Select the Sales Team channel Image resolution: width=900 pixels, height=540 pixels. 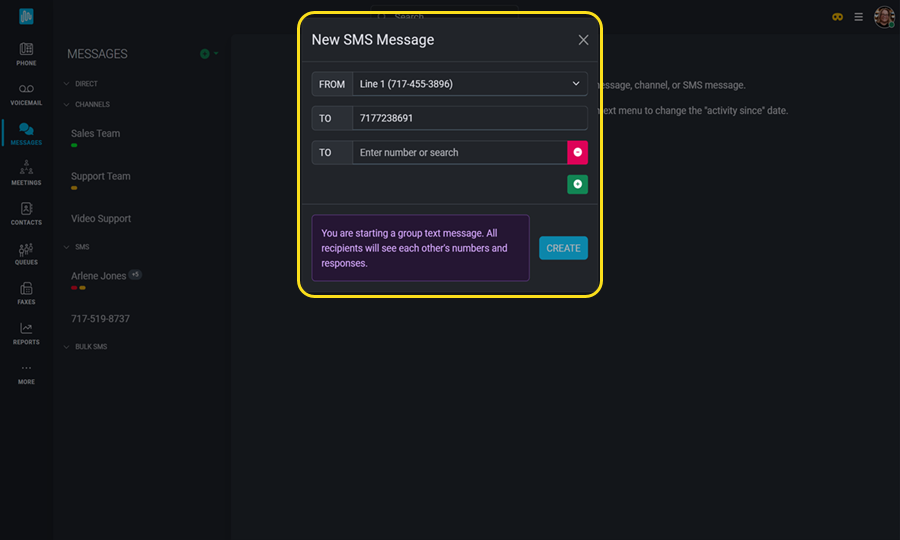point(95,133)
